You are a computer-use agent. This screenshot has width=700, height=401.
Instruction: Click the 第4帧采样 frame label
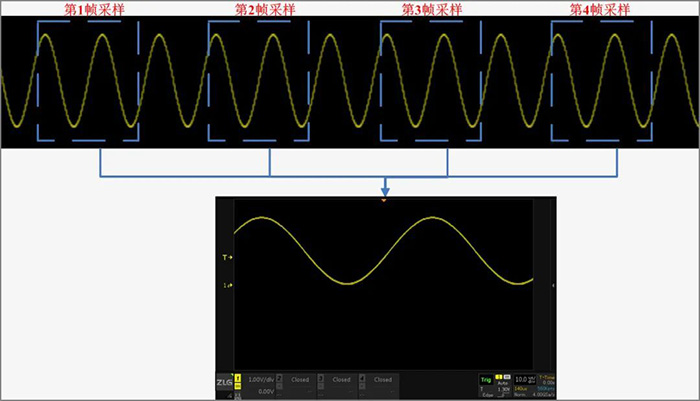(x=600, y=9)
